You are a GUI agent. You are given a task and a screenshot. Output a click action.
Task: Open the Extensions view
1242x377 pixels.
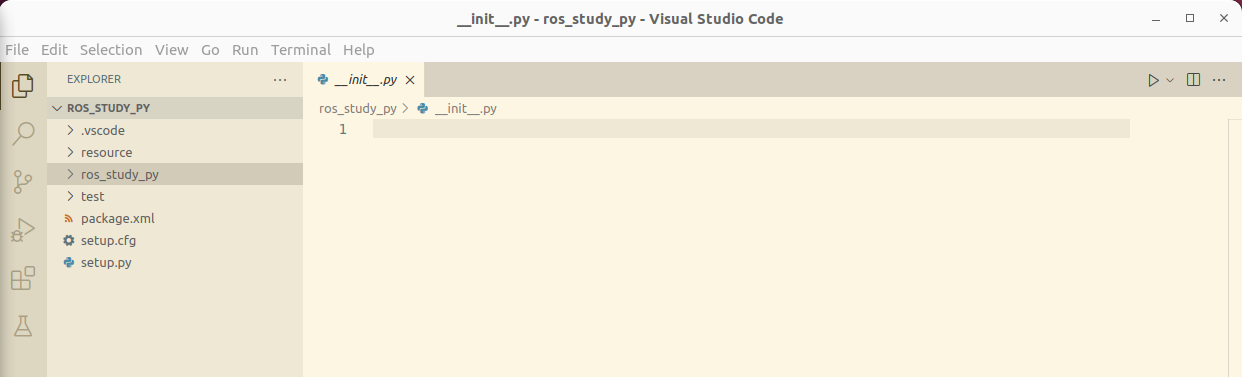23,279
